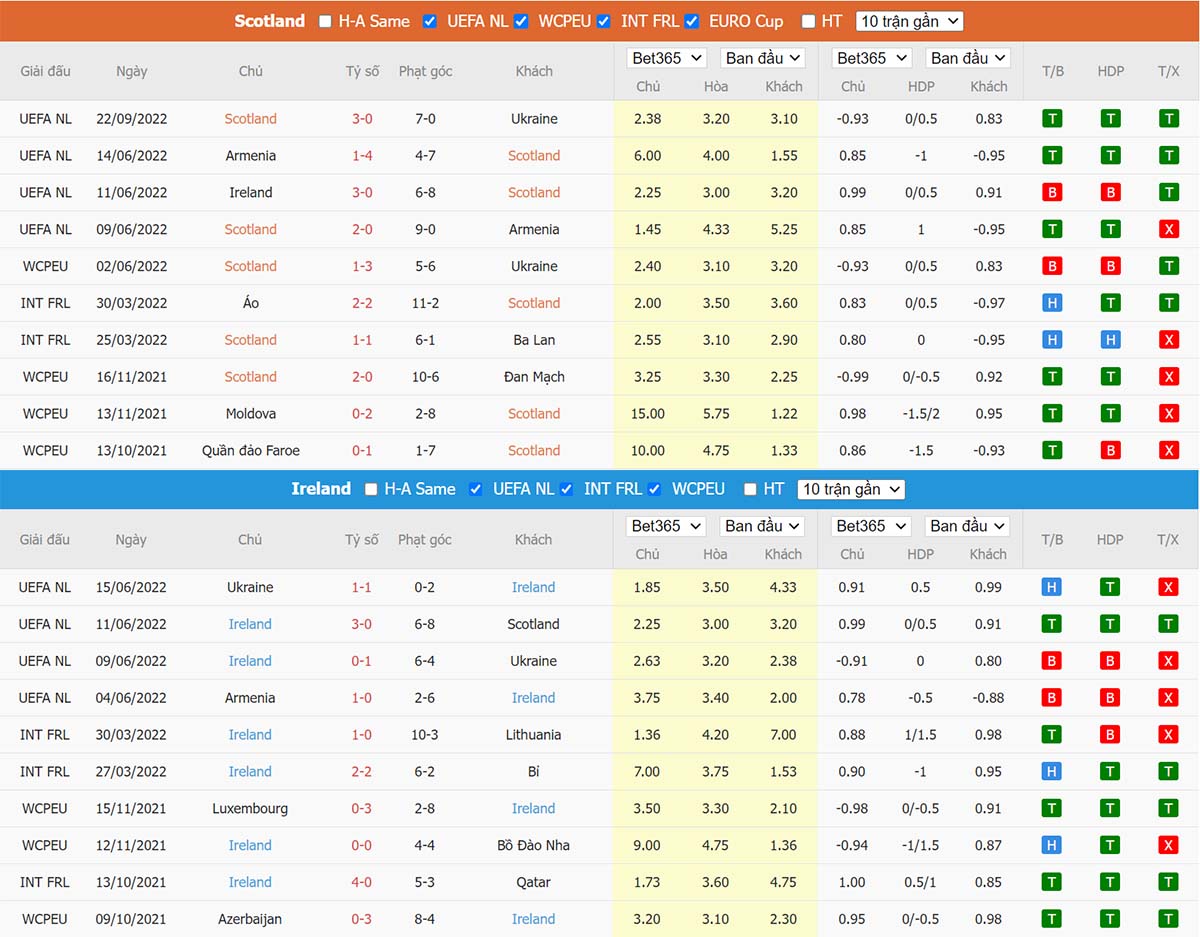Uncheck WCPEU filter in Ireland header
1200x937 pixels.
[x=654, y=489]
